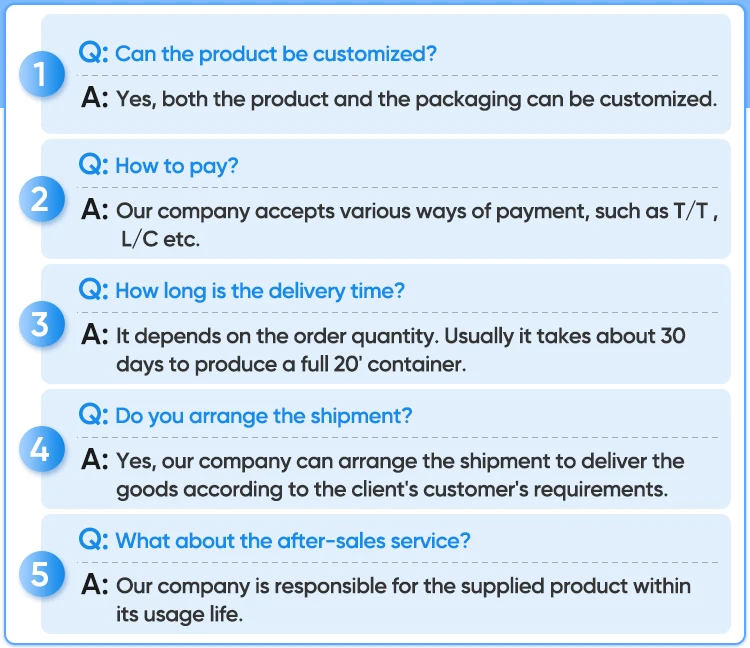The height and width of the screenshot is (648, 750).
Task: Click the answer about T/T payment methods
Action: pyautogui.click(x=417, y=226)
